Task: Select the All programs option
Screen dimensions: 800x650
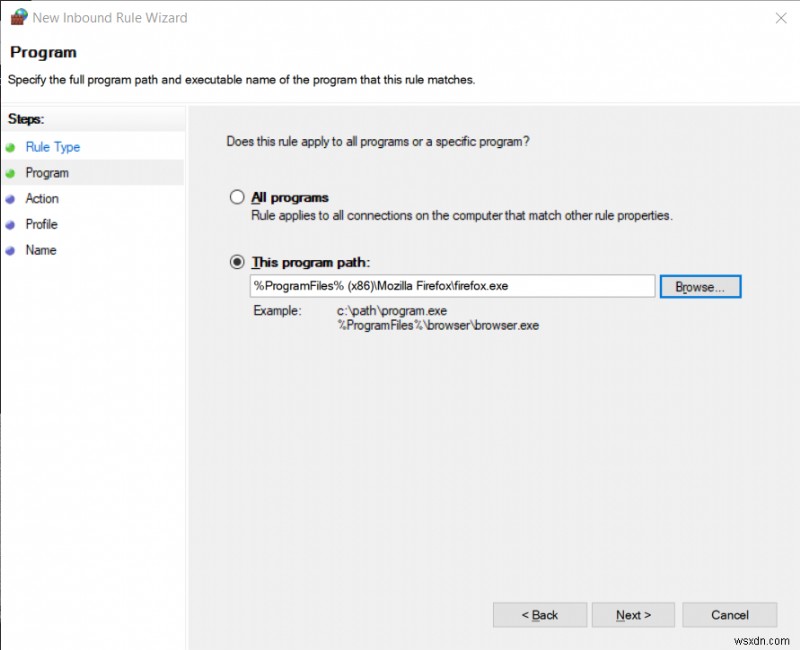Action: [x=237, y=197]
